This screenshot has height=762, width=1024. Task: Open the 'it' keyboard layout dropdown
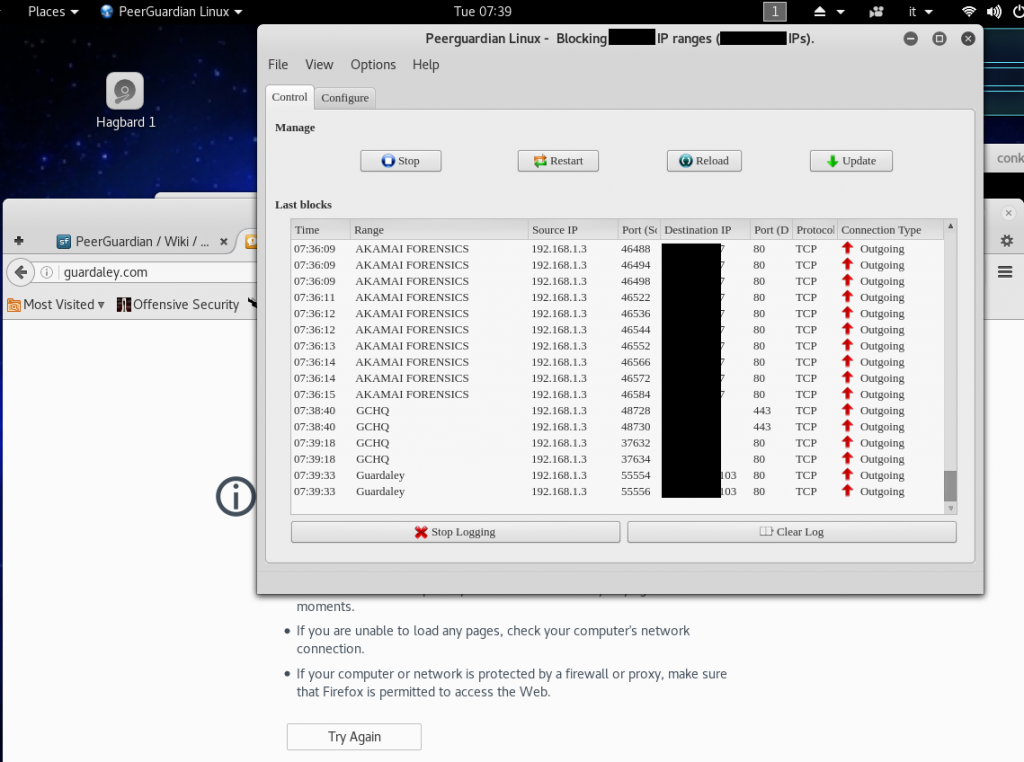click(x=920, y=12)
